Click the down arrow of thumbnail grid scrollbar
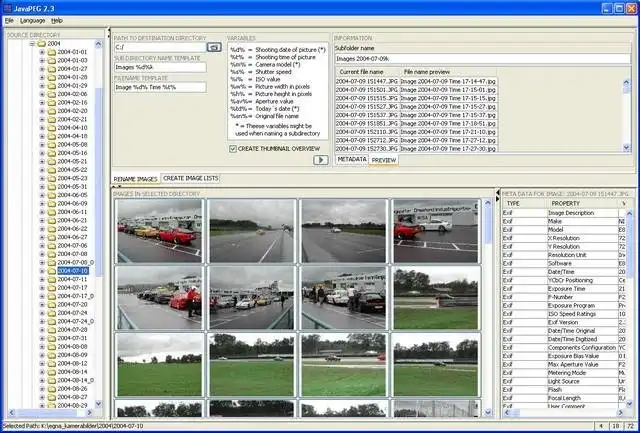The width and height of the screenshot is (640, 433). coord(488,412)
